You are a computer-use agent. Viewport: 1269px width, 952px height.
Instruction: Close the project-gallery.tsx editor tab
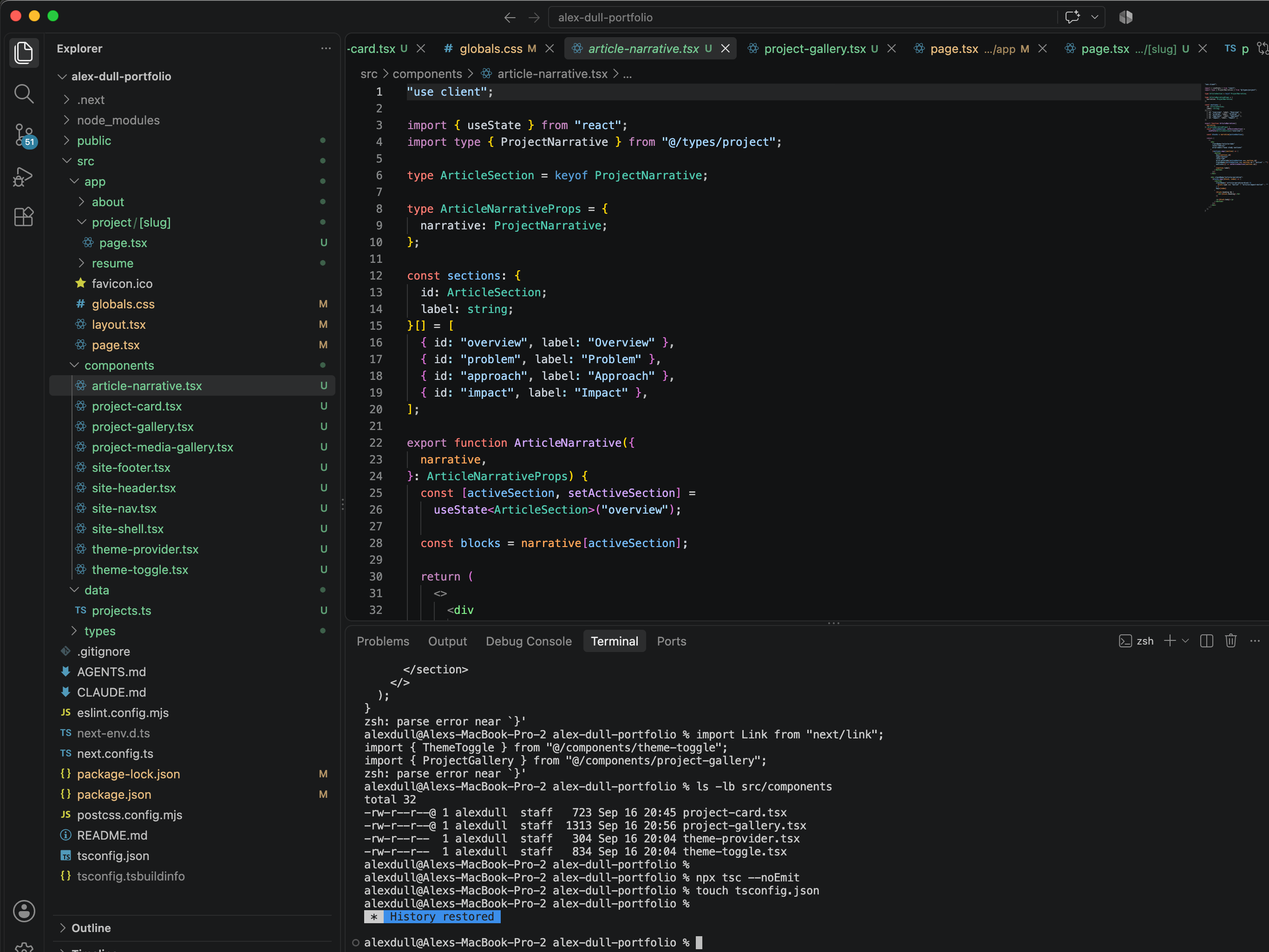891,49
